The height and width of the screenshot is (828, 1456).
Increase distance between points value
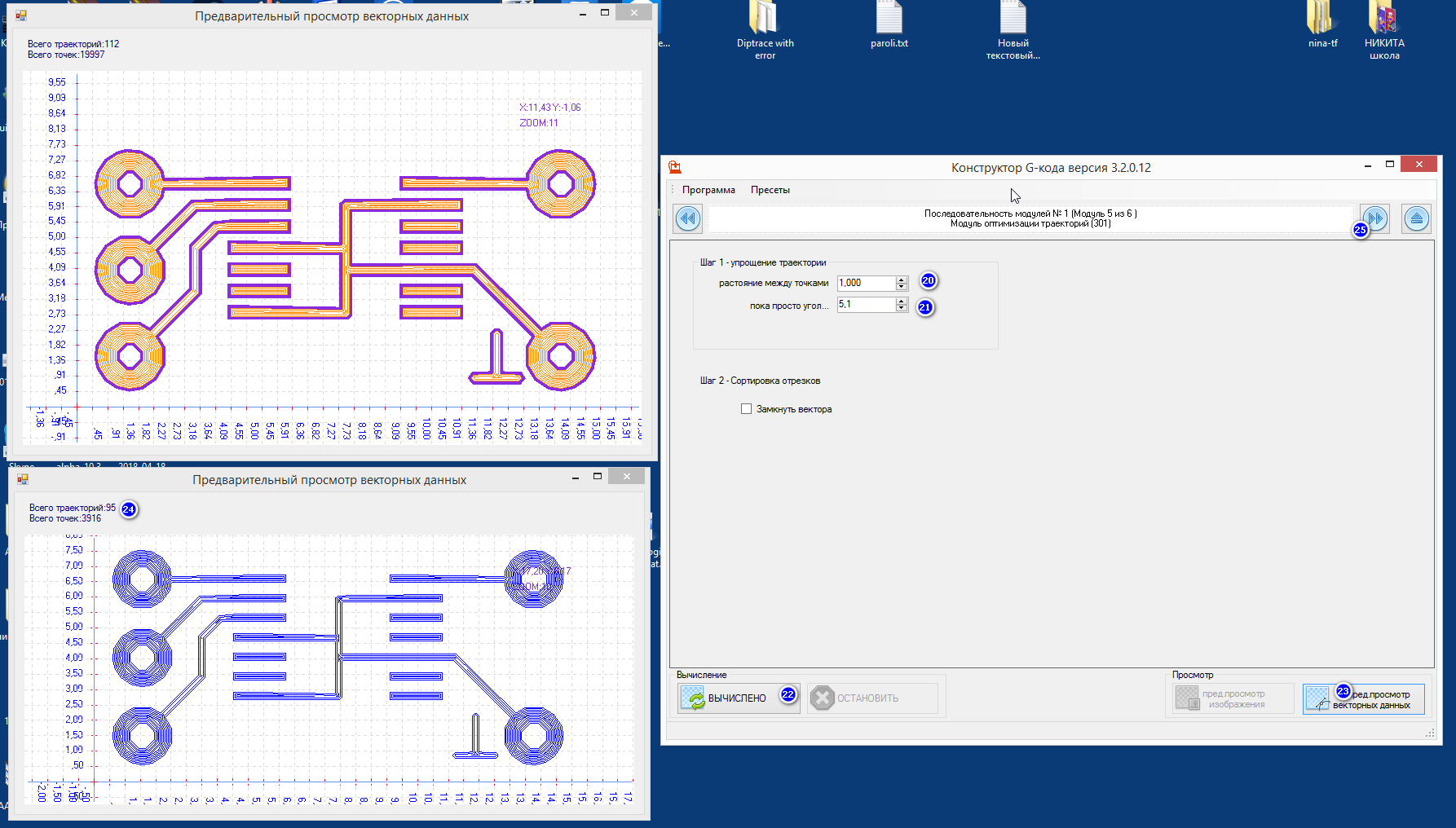[x=901, y=280]
